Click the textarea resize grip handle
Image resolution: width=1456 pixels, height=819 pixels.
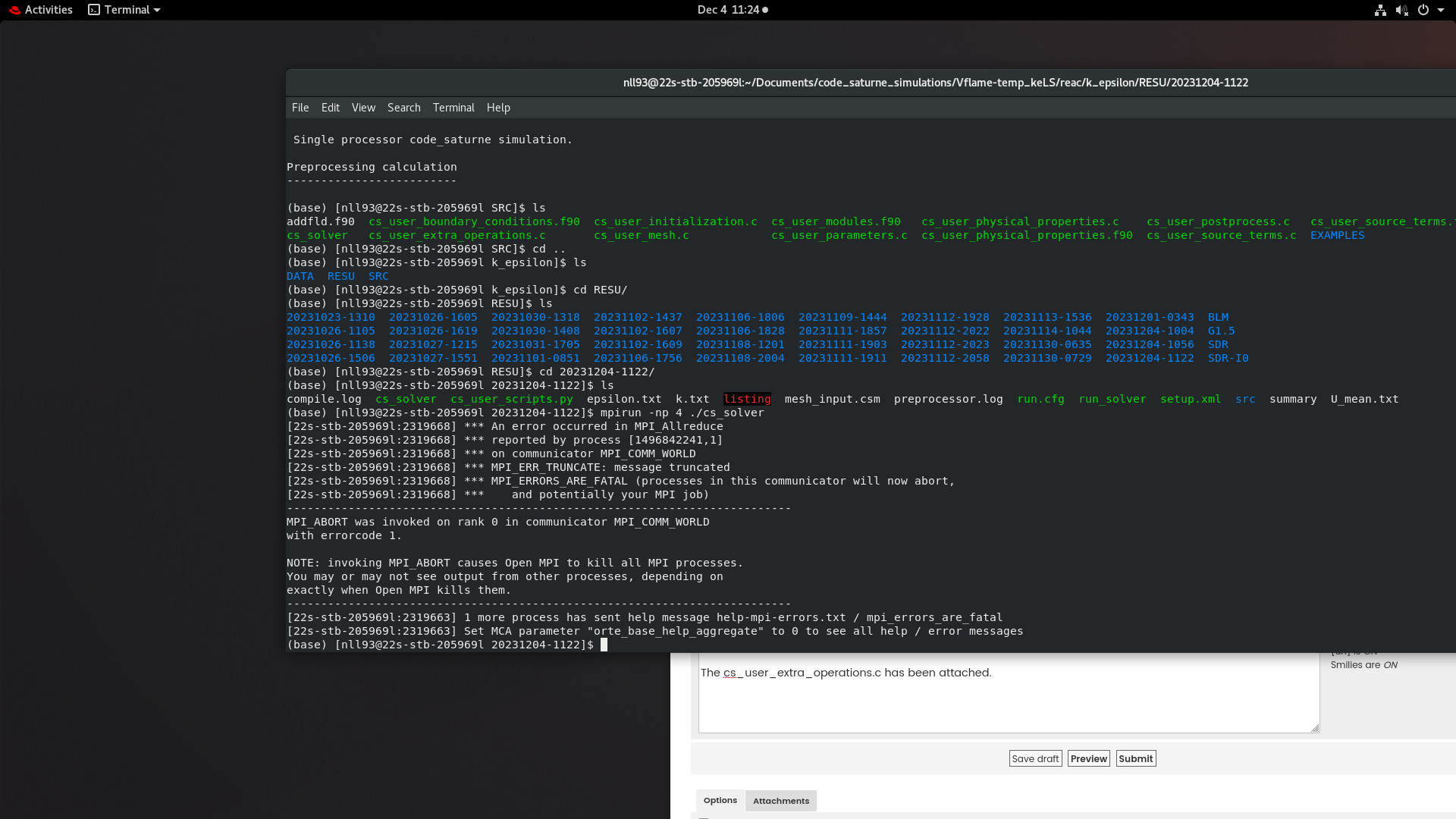pos(1315,728)
